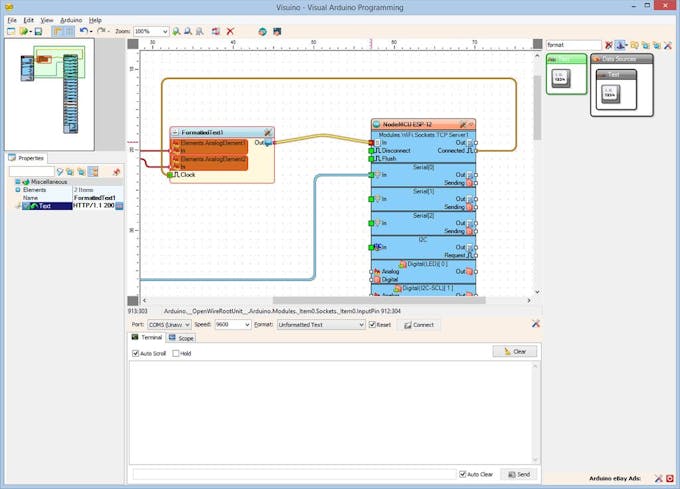Switch to the Scope tab

click(x=182, y=338)
